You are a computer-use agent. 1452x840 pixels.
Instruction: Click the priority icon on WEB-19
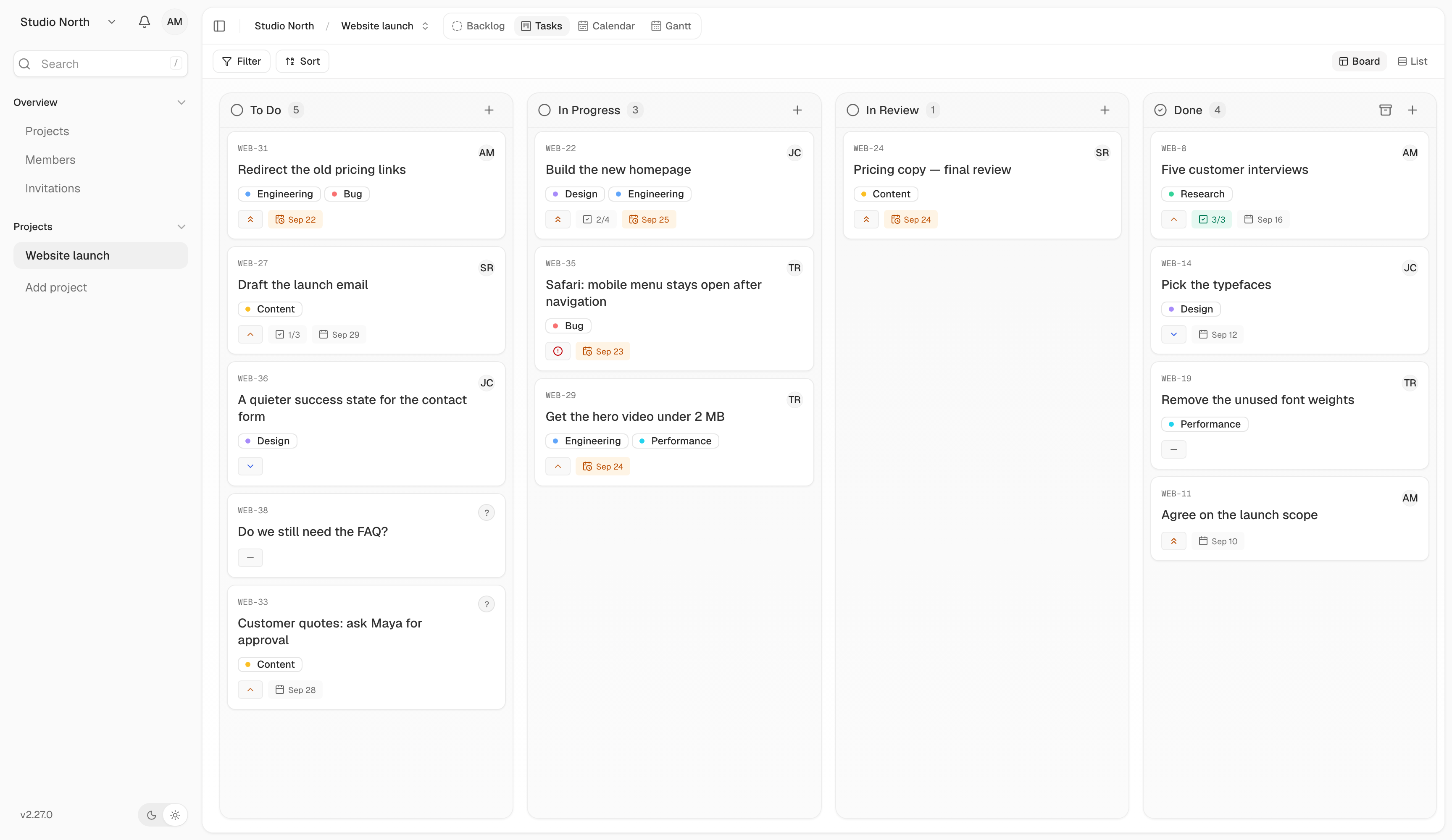[1173, 449]
